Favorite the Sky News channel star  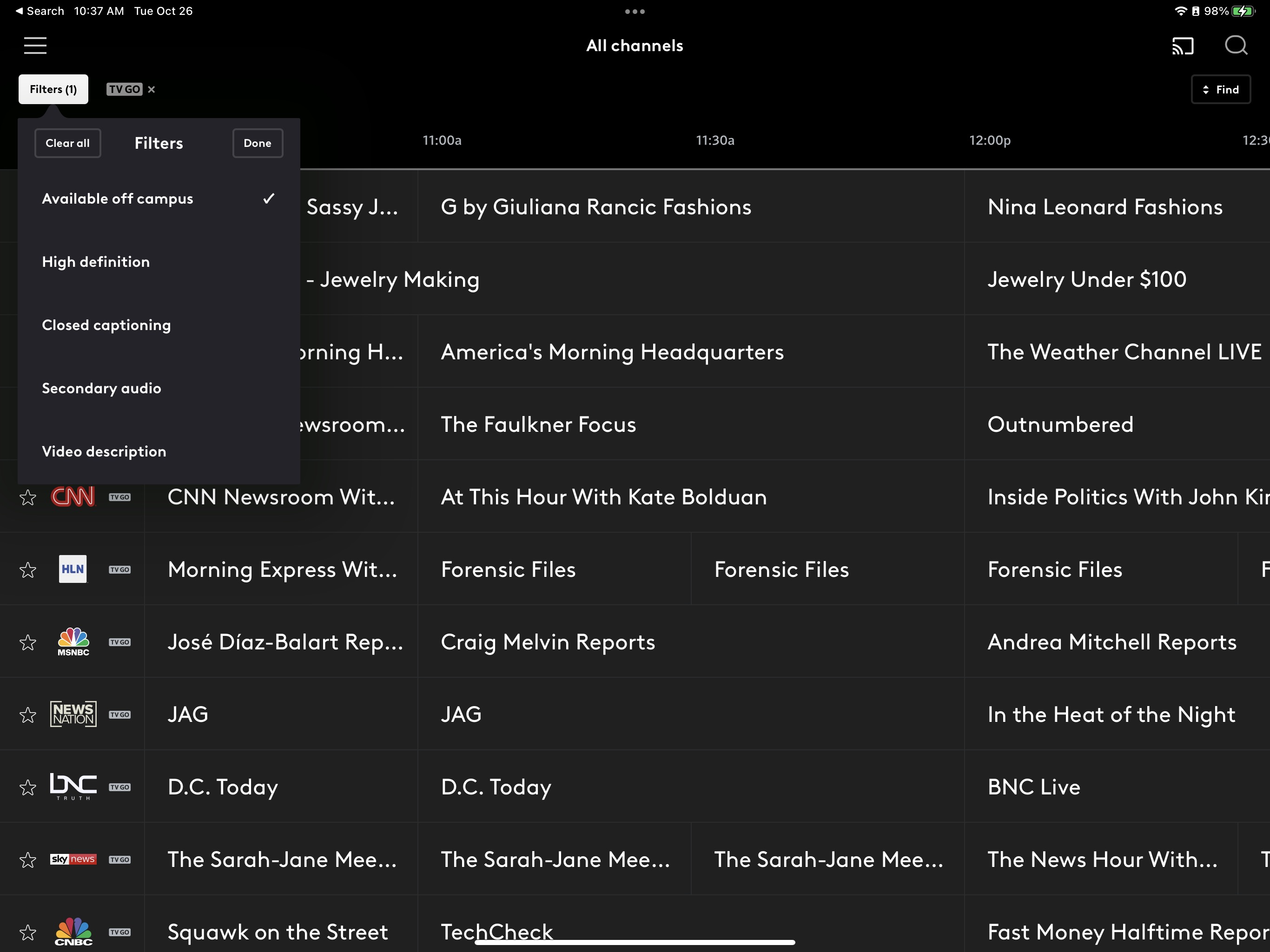coord(27,859)
